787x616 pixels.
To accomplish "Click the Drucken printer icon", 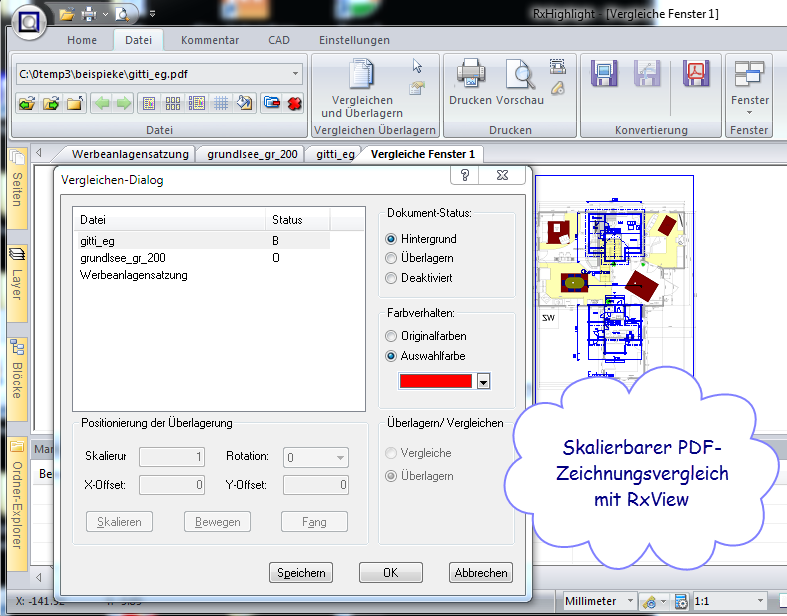I will (x=470, y=73).
